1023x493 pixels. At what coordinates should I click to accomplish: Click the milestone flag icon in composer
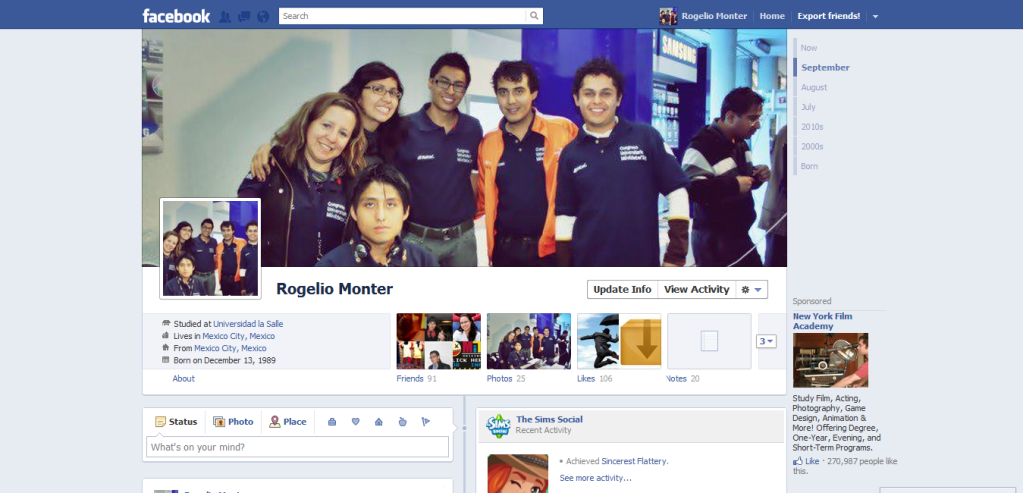[x=425, y=422]
